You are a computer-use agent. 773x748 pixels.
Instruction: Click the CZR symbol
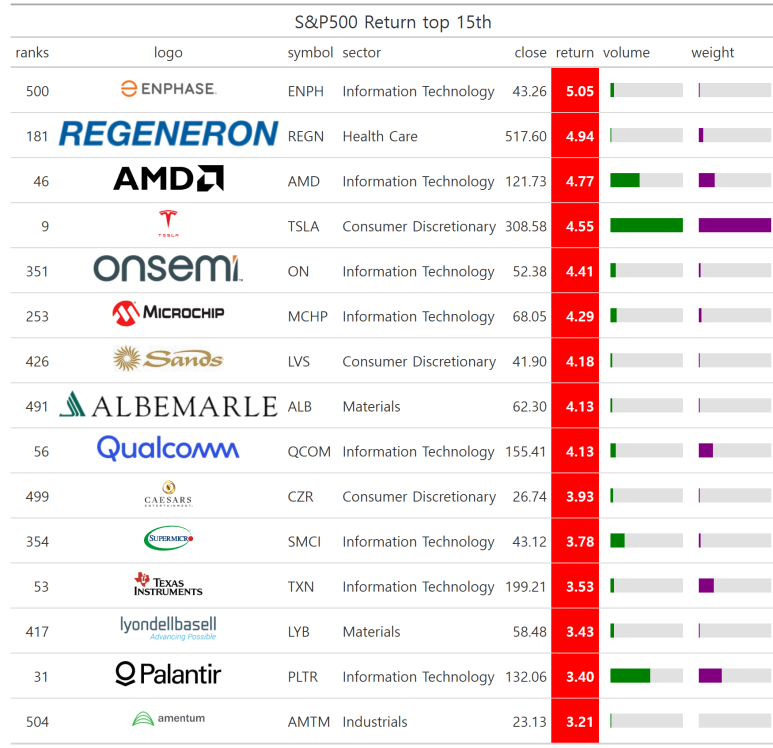pos(300,497)
